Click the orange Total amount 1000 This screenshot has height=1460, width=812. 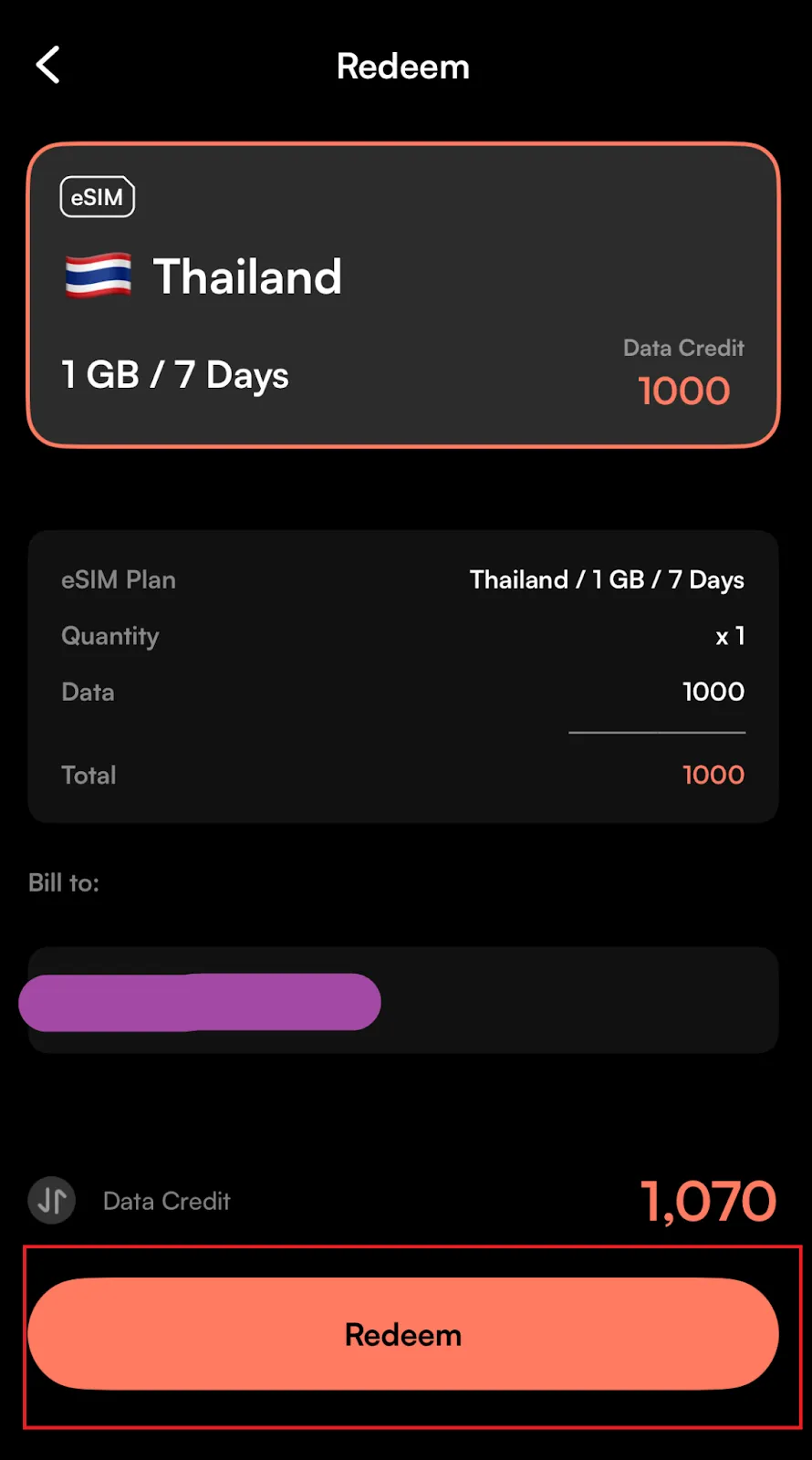[713, 776]
